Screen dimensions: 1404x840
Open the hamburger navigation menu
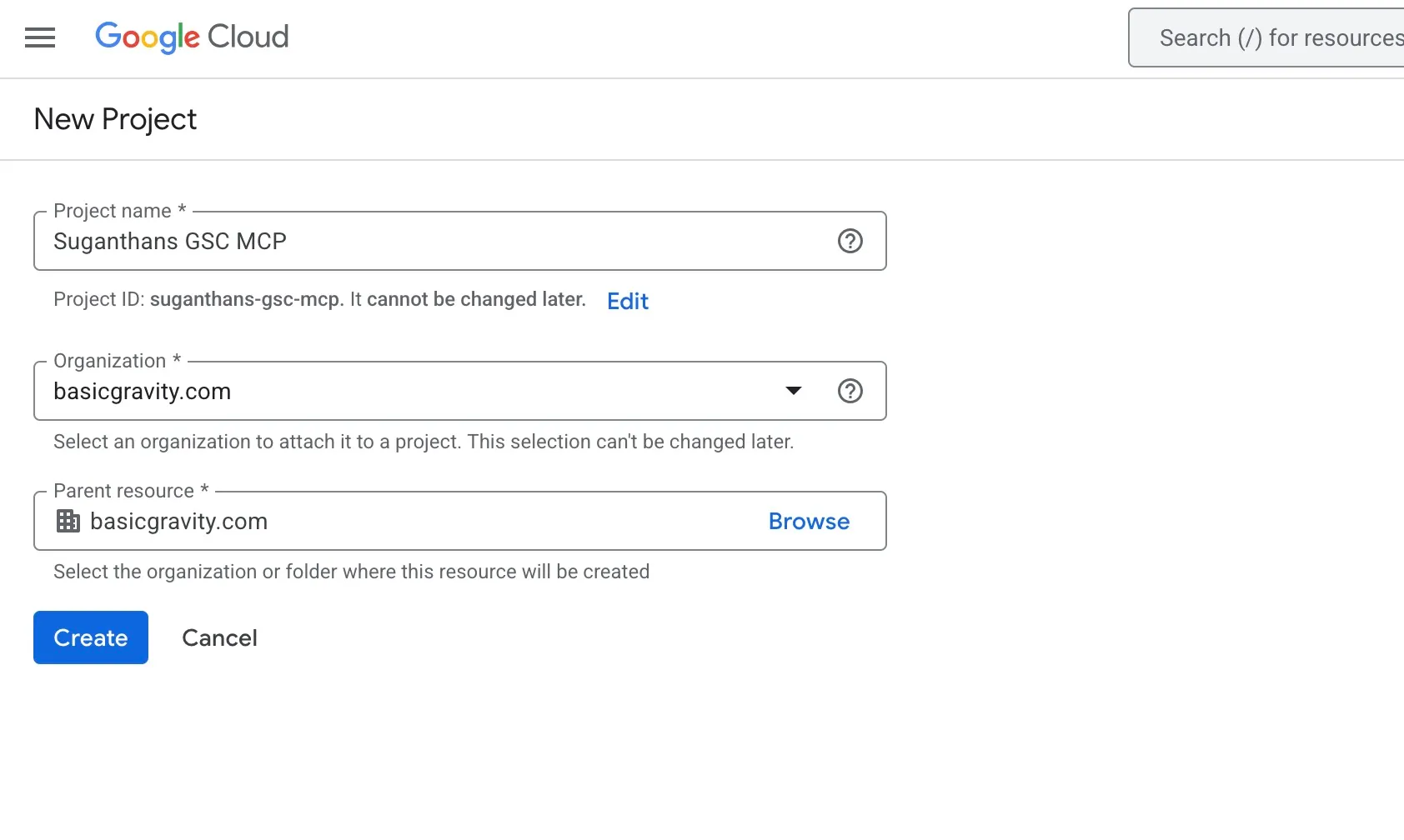point(40,37)
